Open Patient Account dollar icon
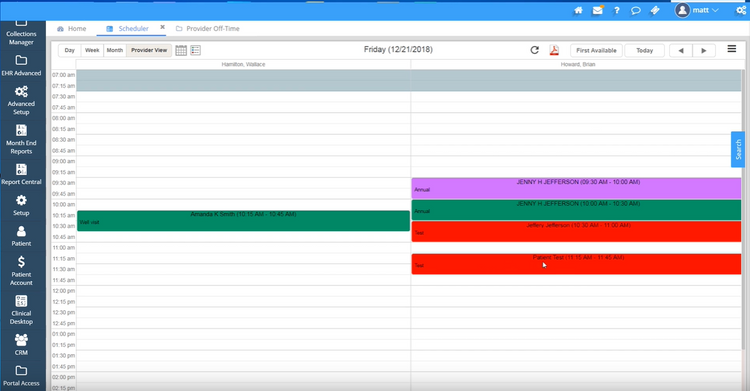Image resolution: width=750 pixels, height=391 pixels. click(x=21, y=271)
